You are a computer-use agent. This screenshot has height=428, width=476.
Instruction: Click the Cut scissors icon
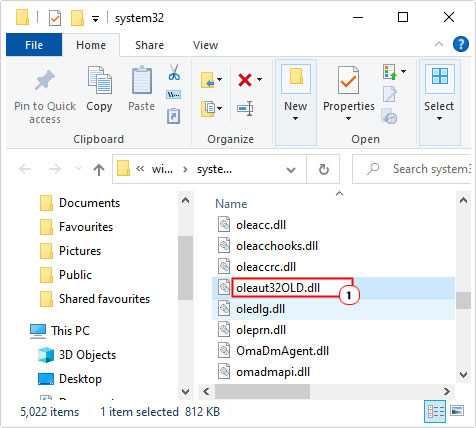tap(174, 72)
